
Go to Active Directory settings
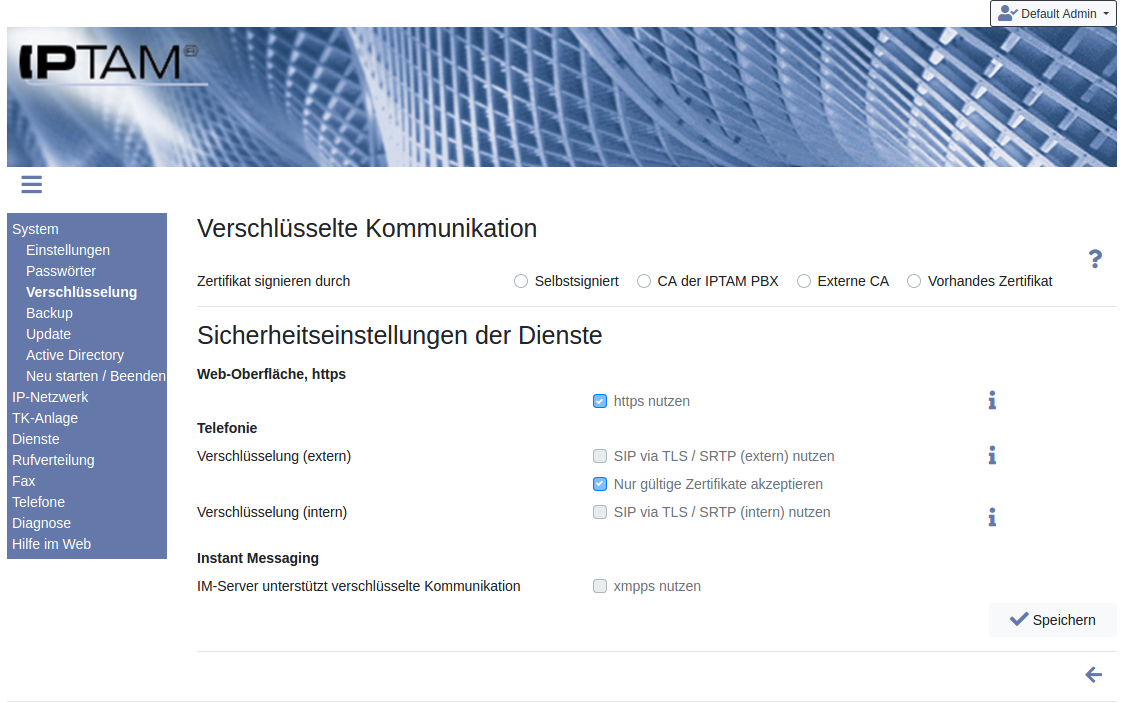point(75,355)
